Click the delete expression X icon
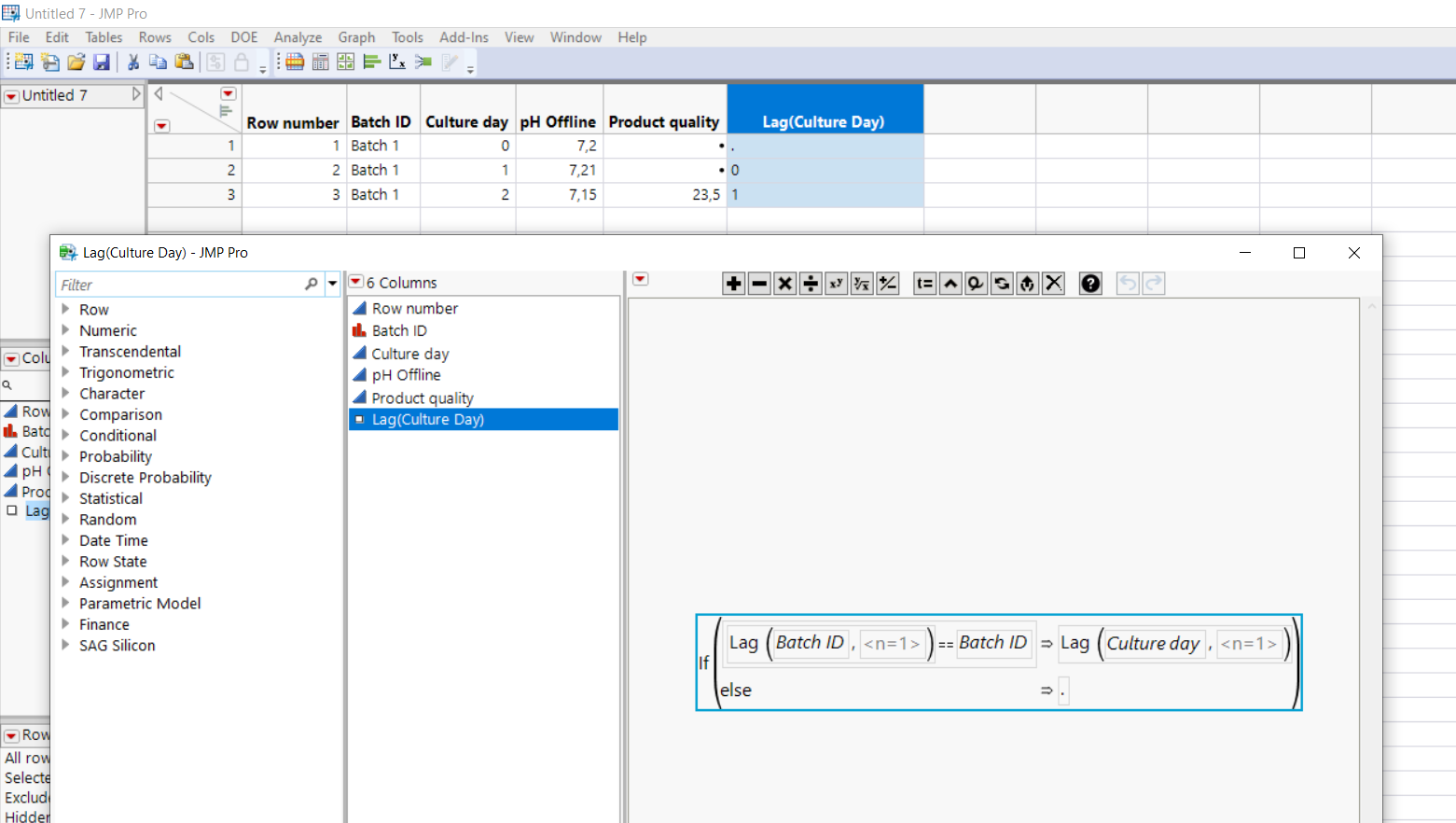Screen dimensions: 1456x823 pyautogui.click(x=1054, y=283)
